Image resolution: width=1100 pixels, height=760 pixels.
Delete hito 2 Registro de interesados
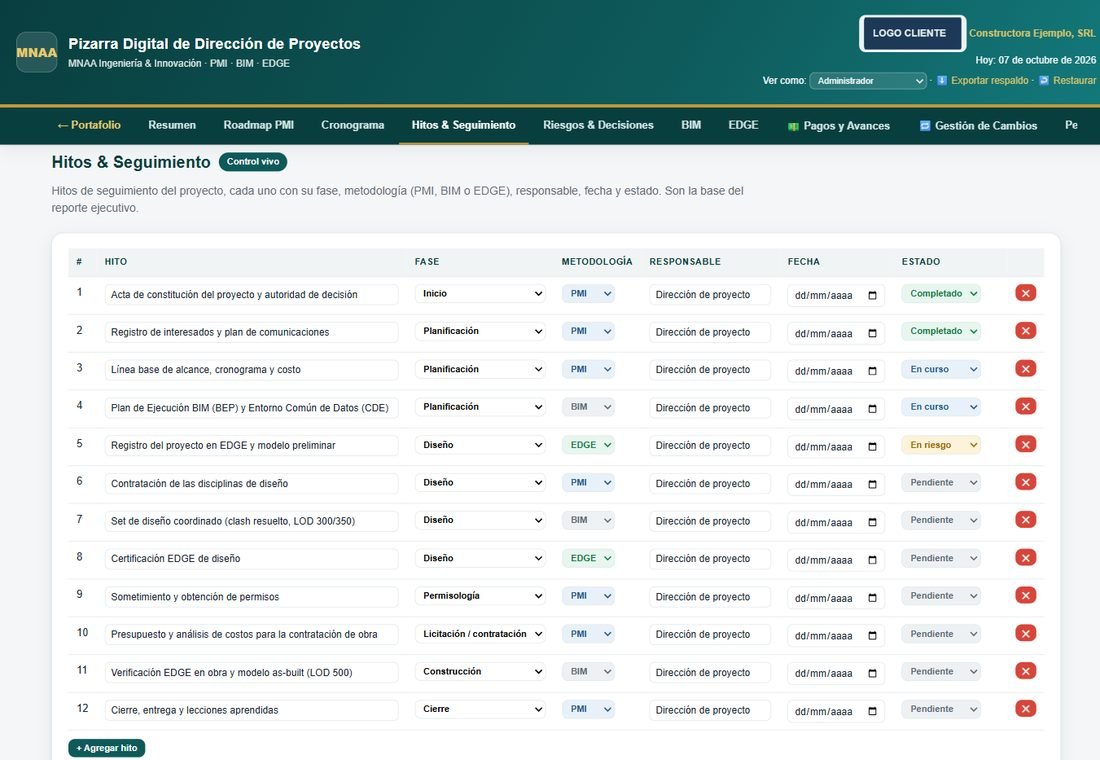click(1025, 331)
